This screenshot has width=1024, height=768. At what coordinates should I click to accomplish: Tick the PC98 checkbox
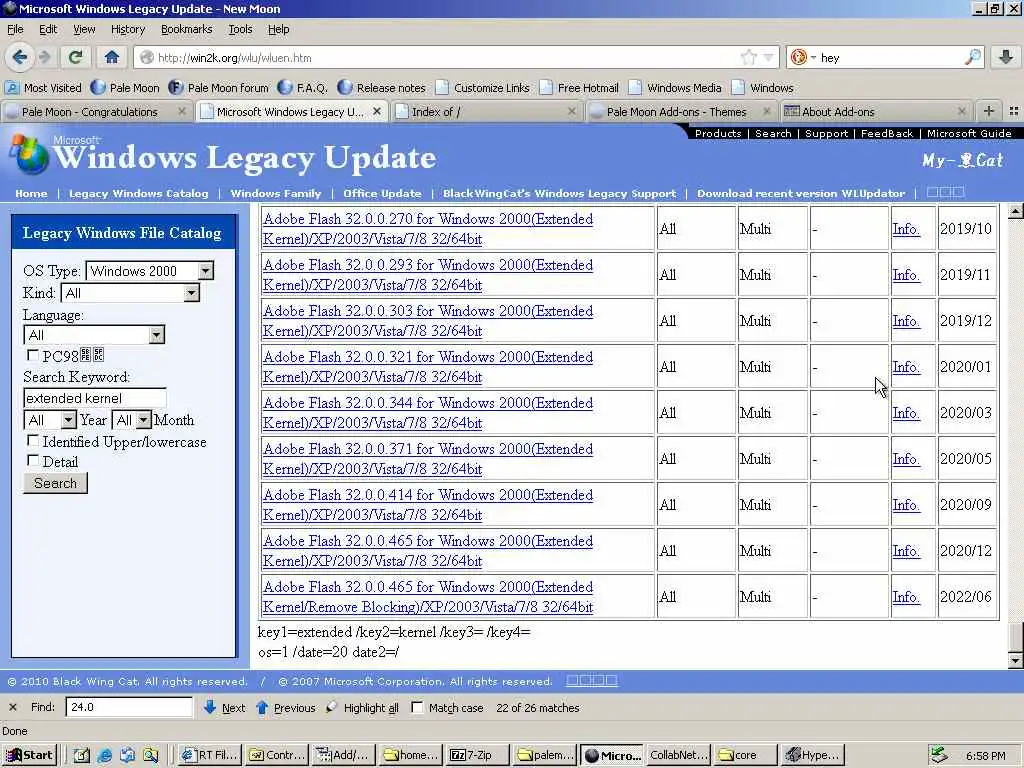pyautogui.click(x=33, y=355)
